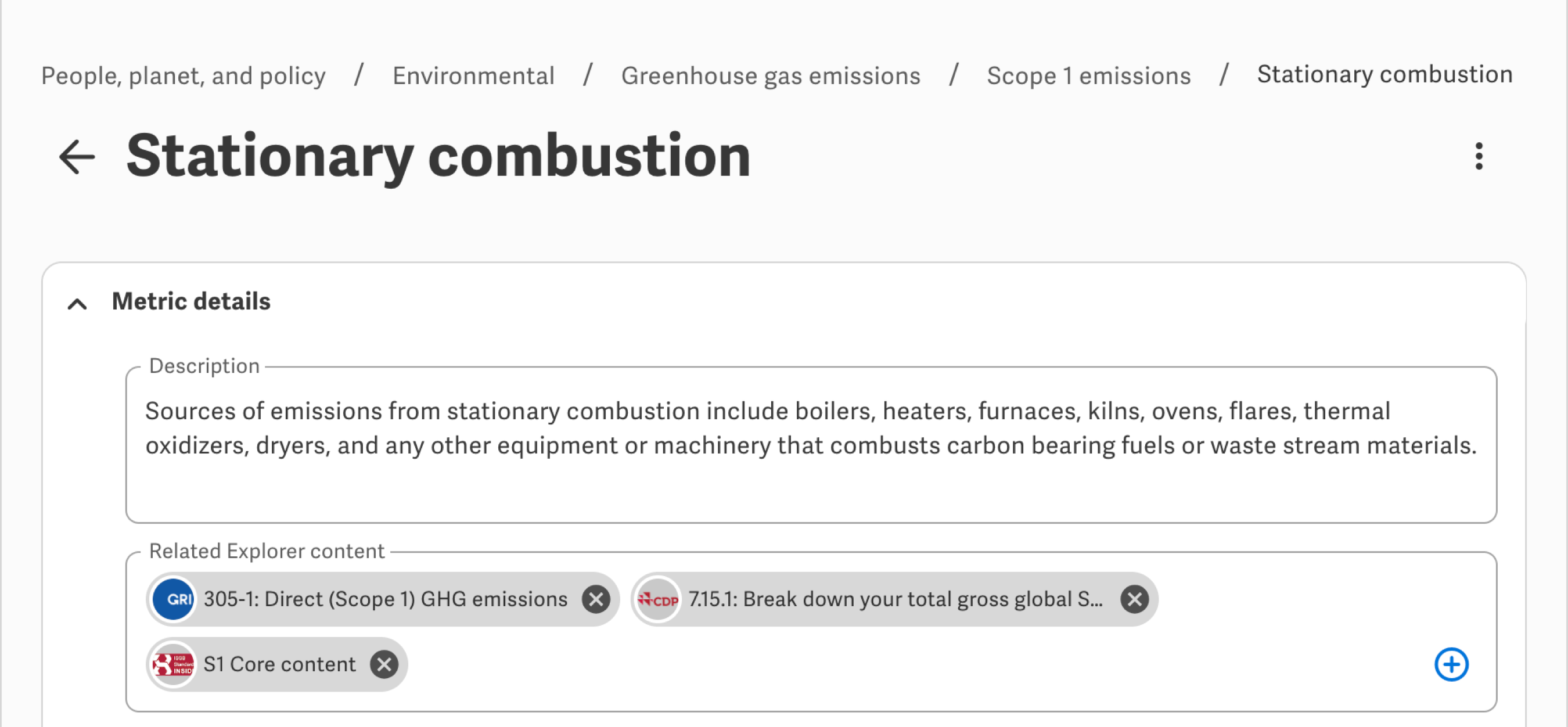Screen dimensions: 1568x727
Task: Remove the CDP 7.15.1 chip
Action: click(x=1134, y=599)
